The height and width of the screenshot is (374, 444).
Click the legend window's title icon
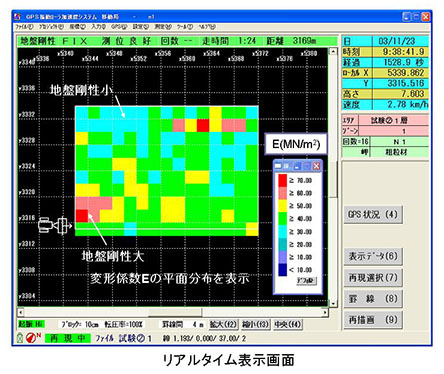[278, 166]
